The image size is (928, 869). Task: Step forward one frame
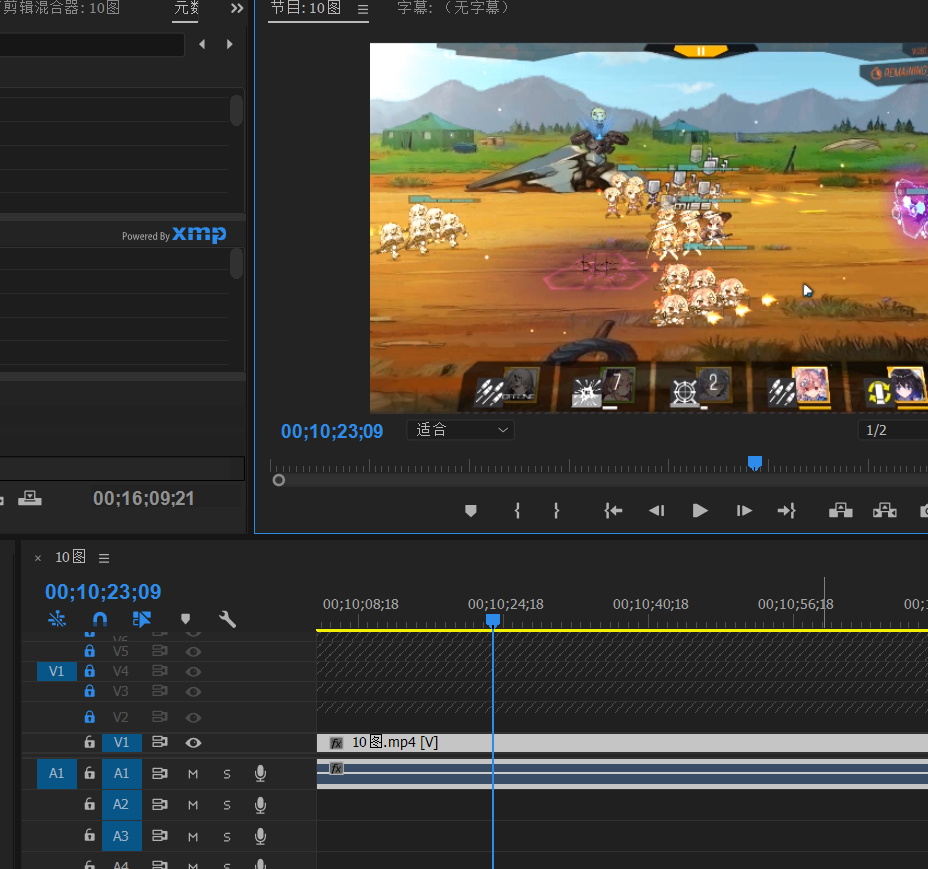pyautogui.click(x=743, y=510)
